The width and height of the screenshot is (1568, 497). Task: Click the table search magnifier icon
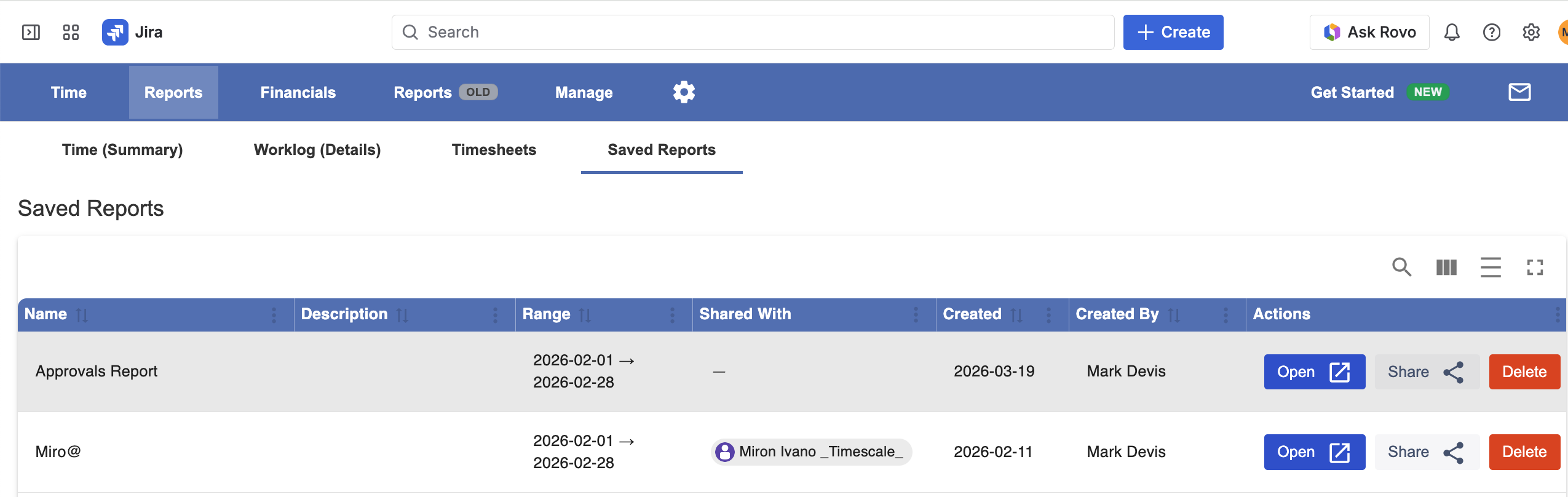pyautogui.click(x=1402, y=267)
